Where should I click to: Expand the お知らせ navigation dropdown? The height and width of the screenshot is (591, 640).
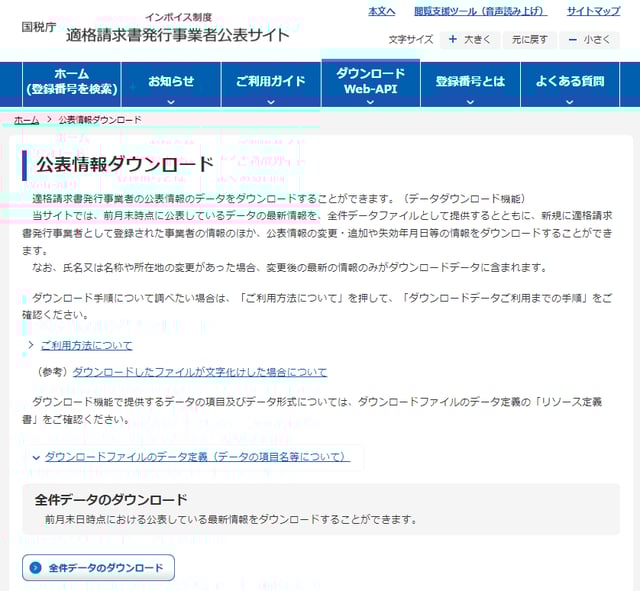pos(171,84)
